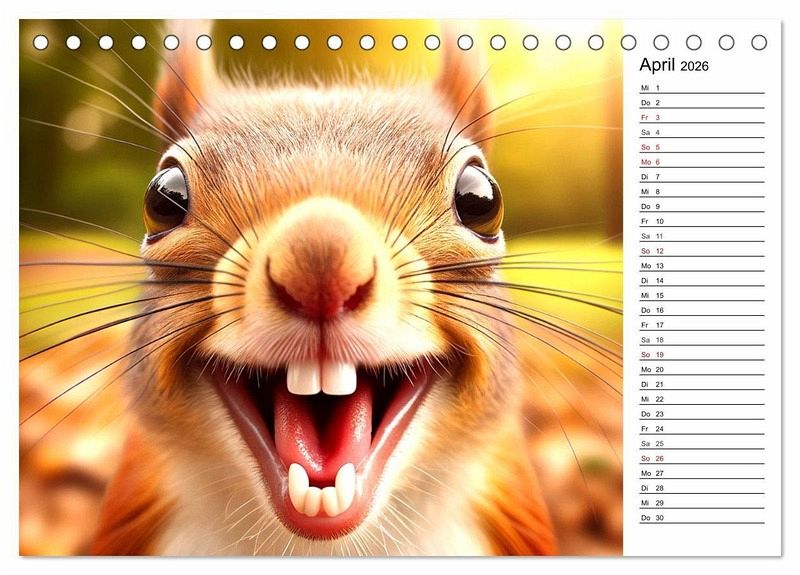The width and height of the screenshot is (800, 575).
Task: Select the 'Di 21' date row
Action: tap(702, 384)
